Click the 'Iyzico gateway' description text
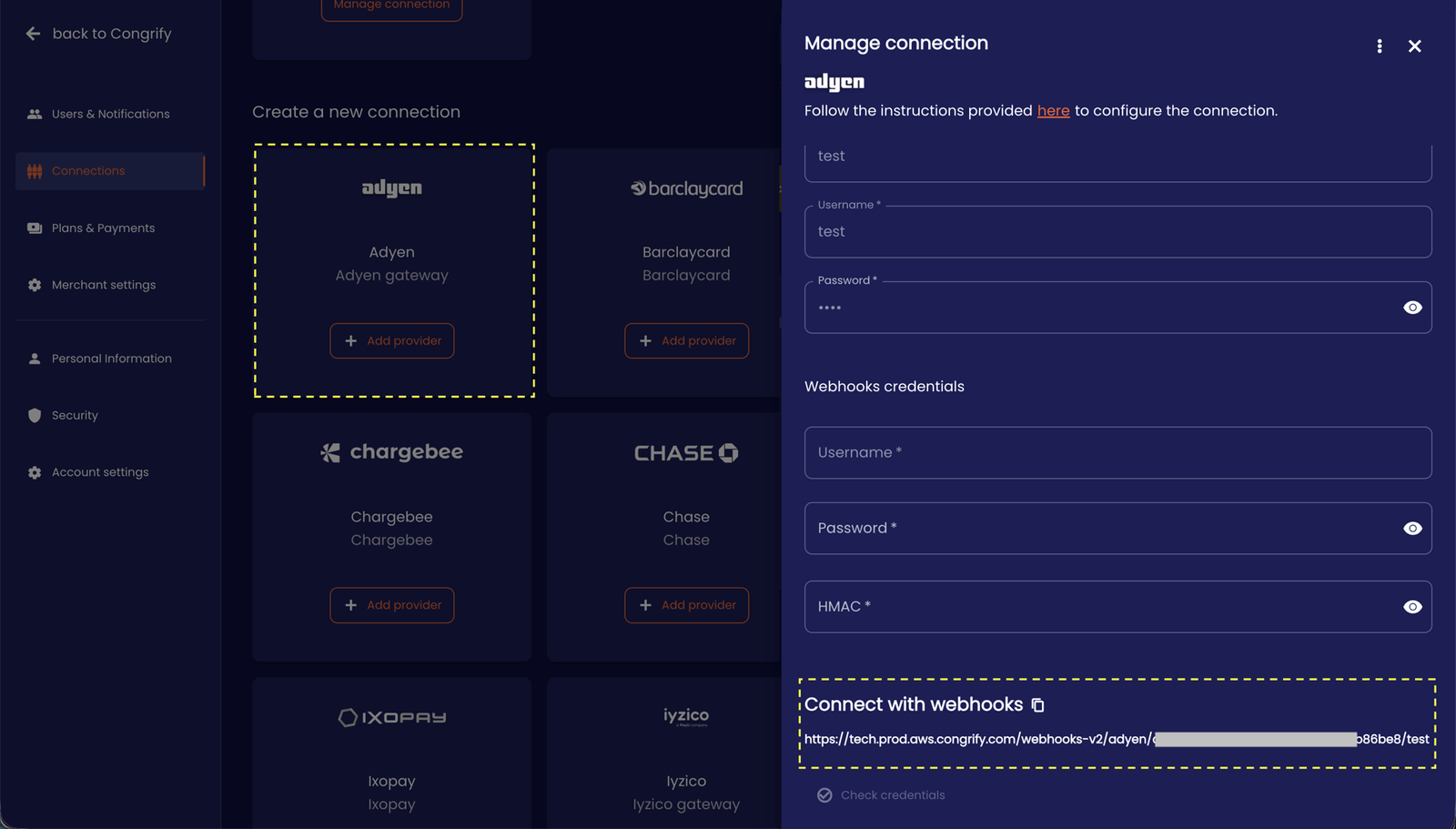Screen dimensions: 1456x829 pyautogui.click(x=686, y=804)
